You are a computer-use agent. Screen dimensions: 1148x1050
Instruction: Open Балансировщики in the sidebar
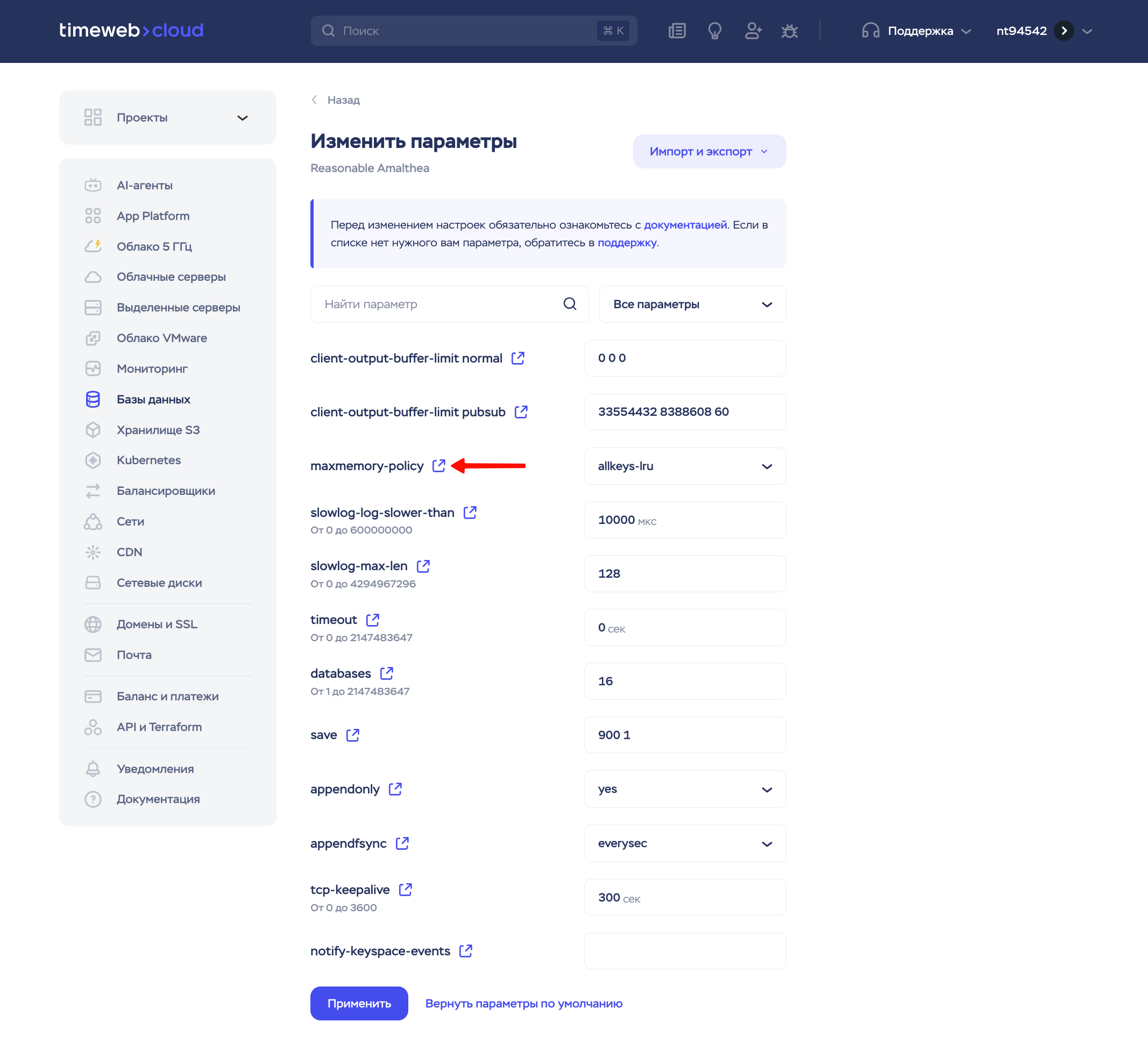[x=166, y=491]
